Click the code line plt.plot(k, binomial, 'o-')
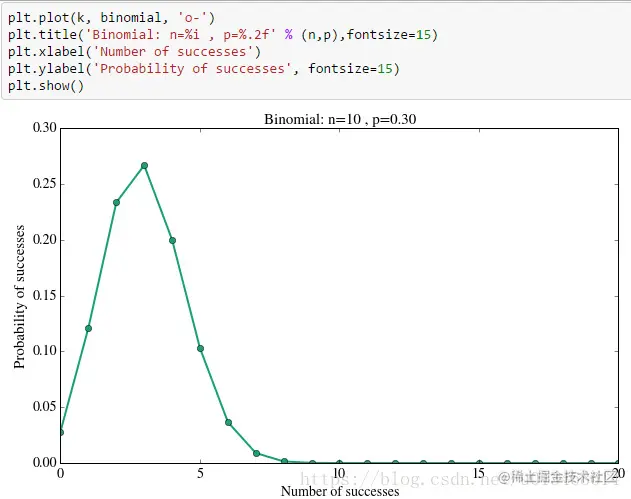The image size is (631, 499). (x=111, y=18)
